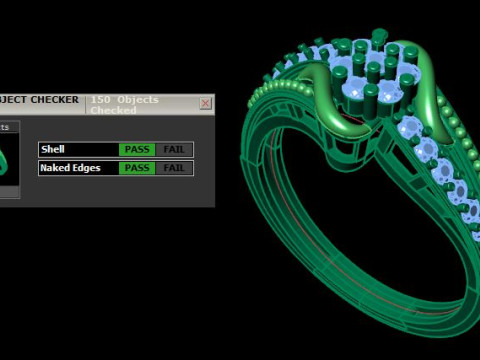Select FAIL for Shell check
480x360 pixels.
click(174, 150)
